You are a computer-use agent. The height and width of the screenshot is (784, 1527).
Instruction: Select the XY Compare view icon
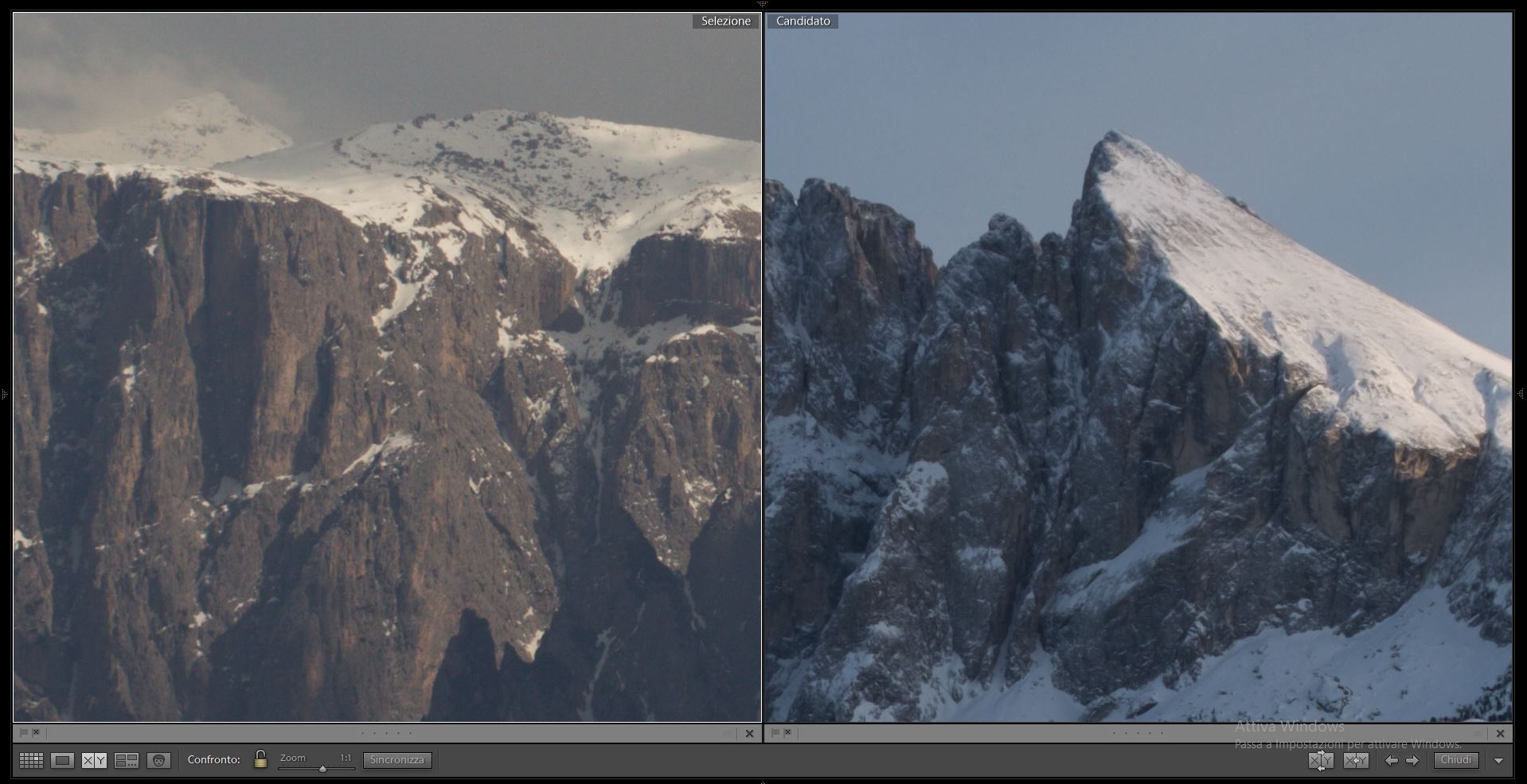[x=94, y=760]
